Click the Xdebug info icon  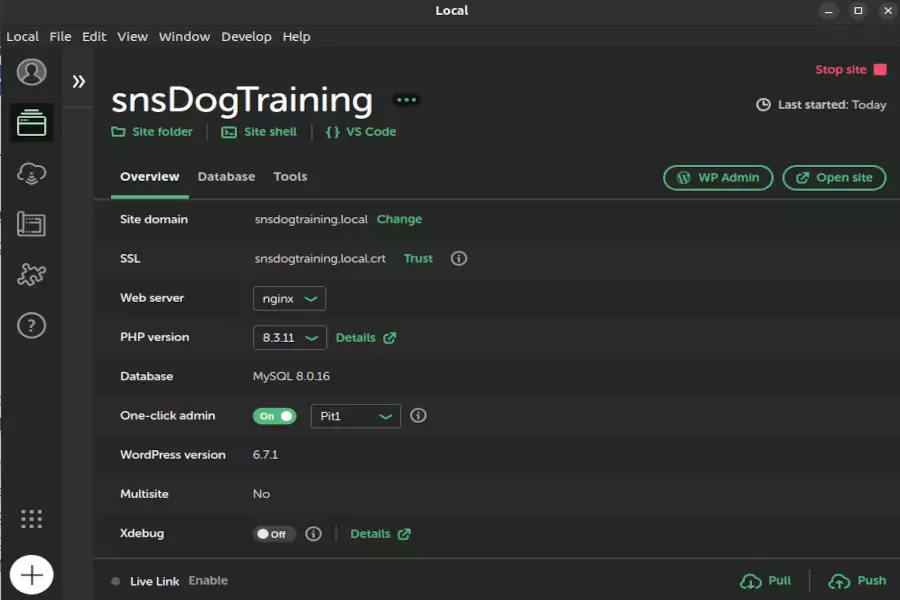click(x=313, y=534)
